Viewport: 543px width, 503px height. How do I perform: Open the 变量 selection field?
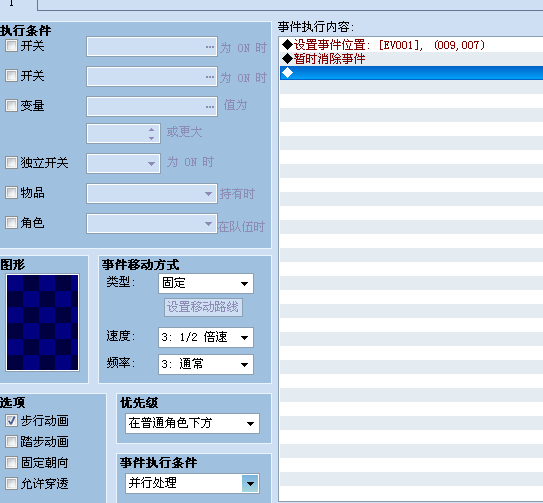tap(152, 106)
